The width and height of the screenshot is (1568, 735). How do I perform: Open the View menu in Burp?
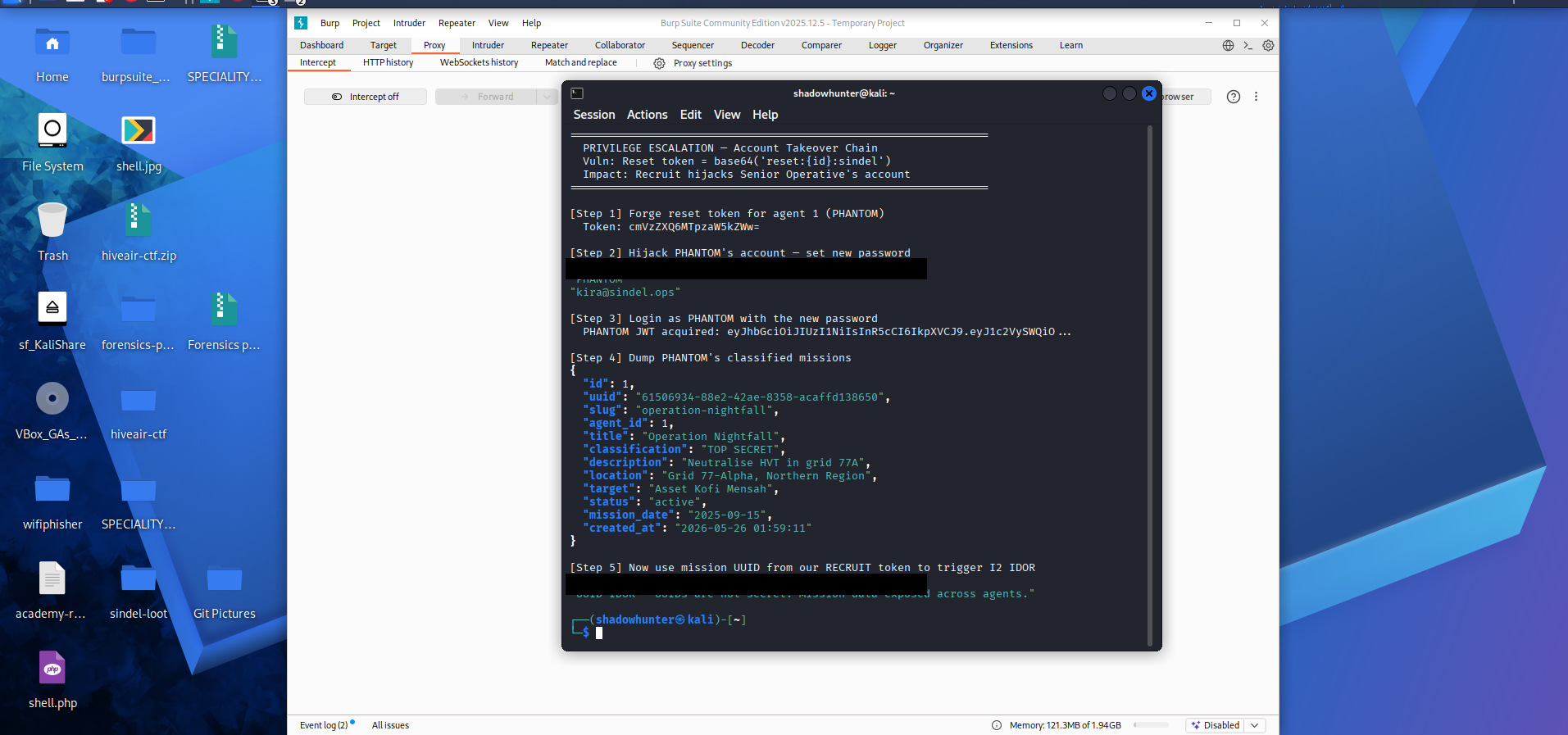tap(498, 23)
